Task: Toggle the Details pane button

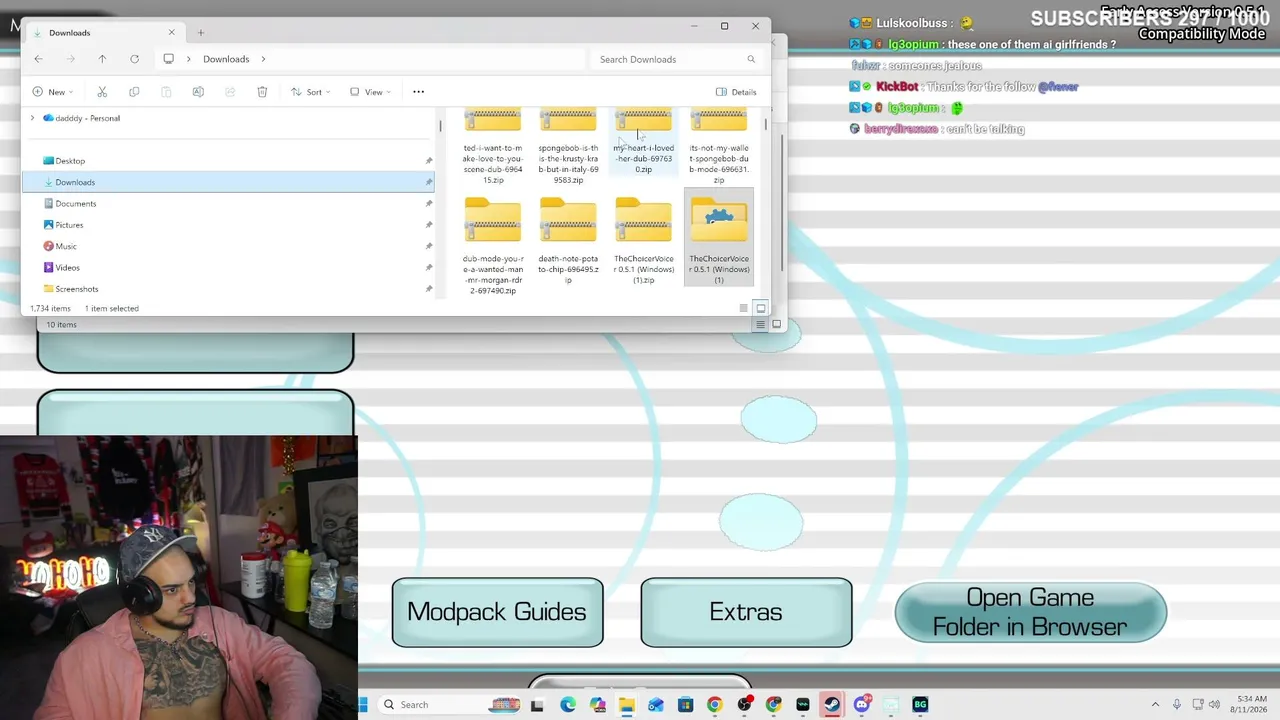Action: pyautogui.click(x=736, y=92)
